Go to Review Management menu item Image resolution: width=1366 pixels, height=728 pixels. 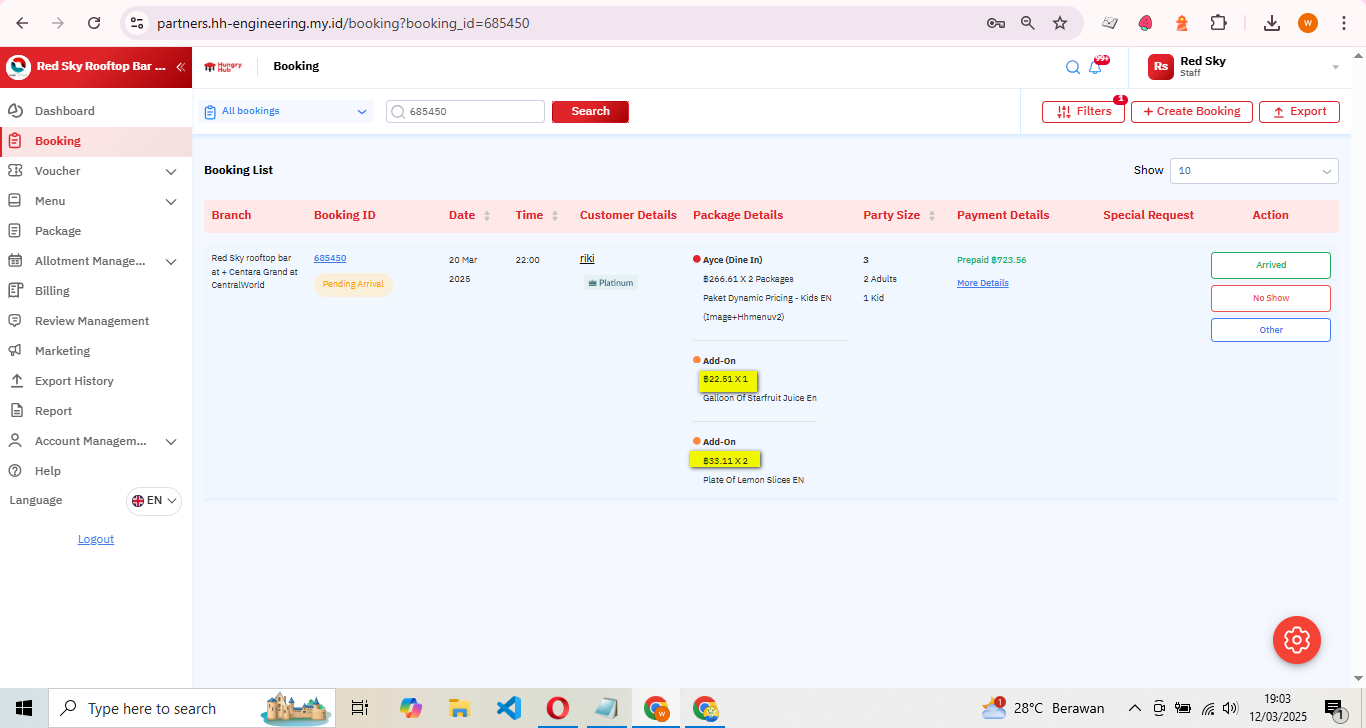click(91, 321)
